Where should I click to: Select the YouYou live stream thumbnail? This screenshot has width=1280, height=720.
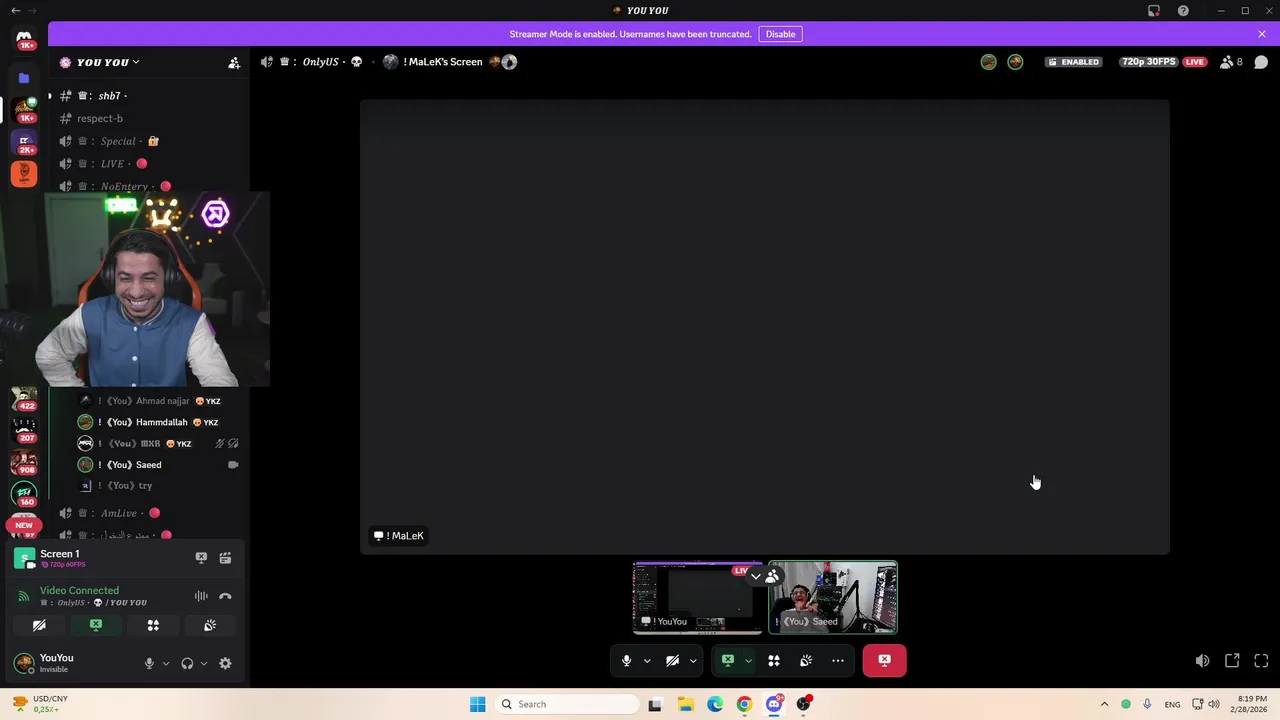pos(697,598)
